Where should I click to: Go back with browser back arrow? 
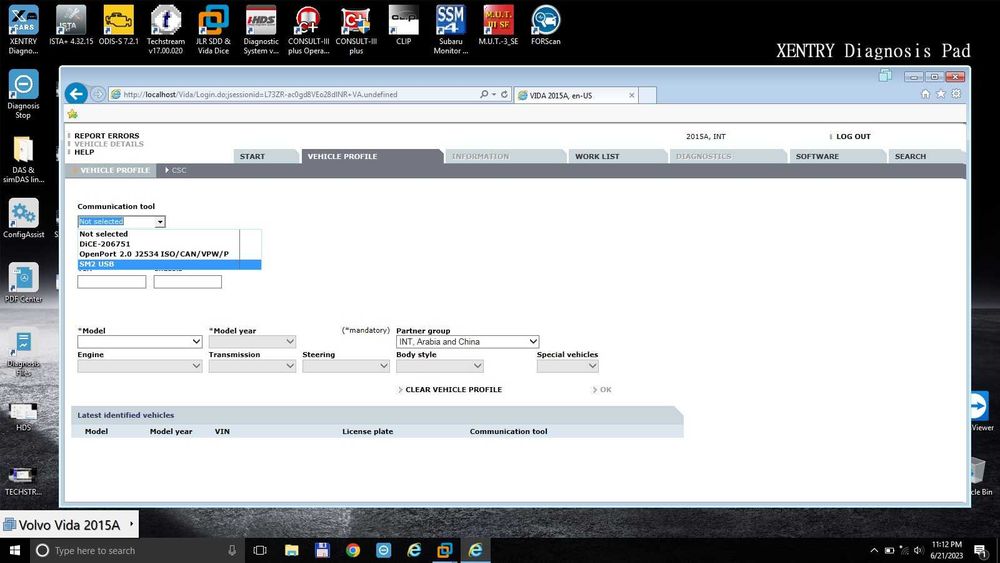click(76, 94)
